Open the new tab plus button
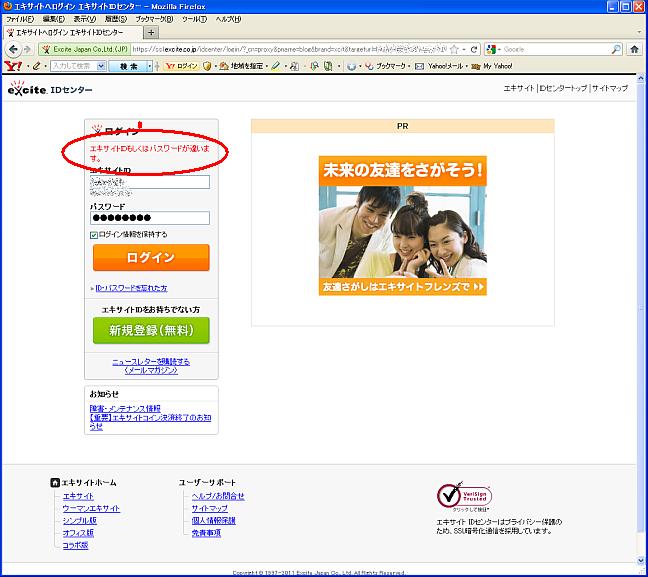This screenshot has width=648, height=577. point(151,32)
